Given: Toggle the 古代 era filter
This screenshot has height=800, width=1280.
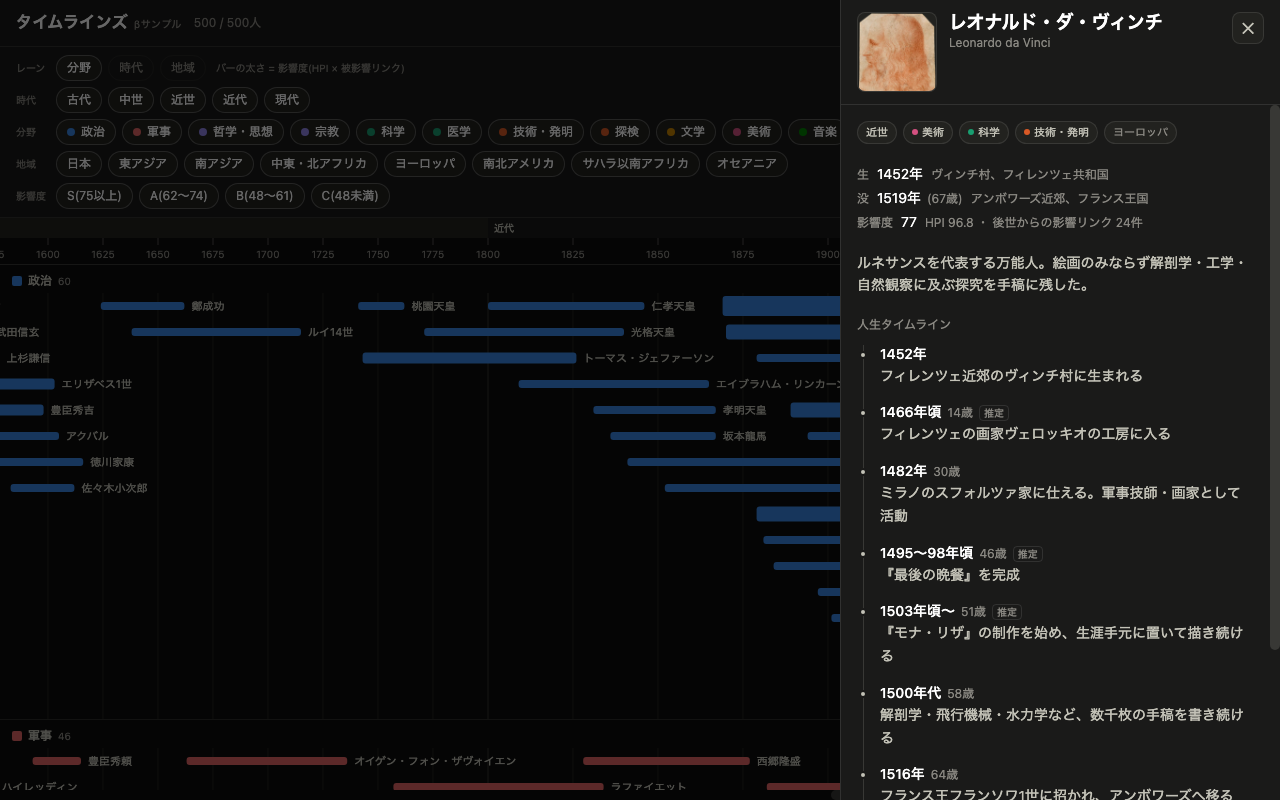Looking at the screenshot, I should point(79,100).
